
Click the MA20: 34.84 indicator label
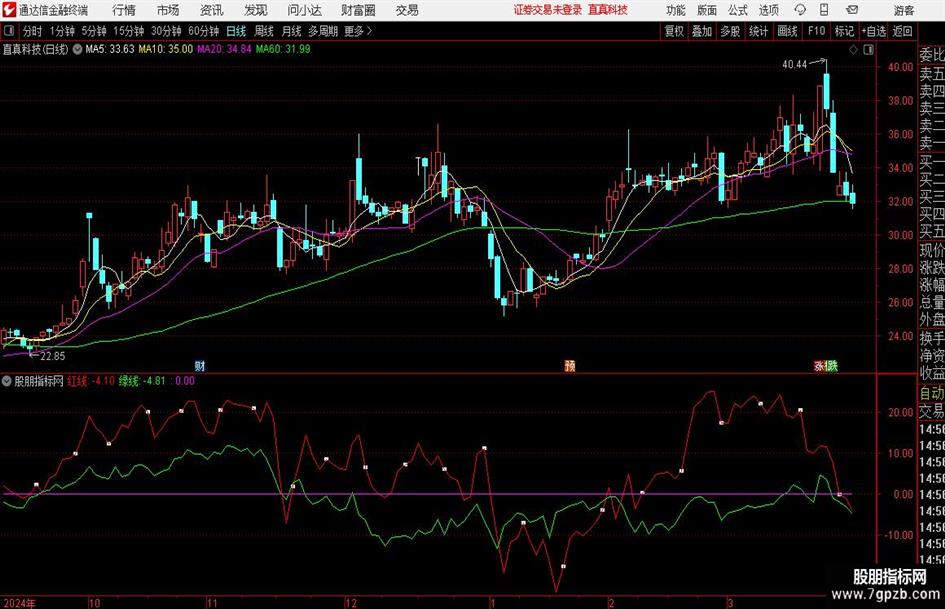pyautogui.click(x=224, y=49)
